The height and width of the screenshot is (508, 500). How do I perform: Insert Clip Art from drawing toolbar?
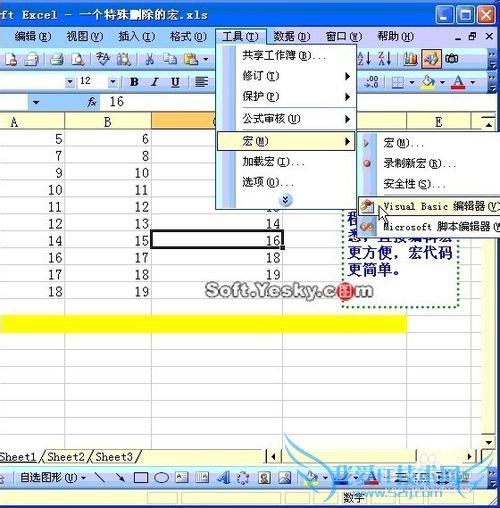pyautogui.click(x=264, y=478)
